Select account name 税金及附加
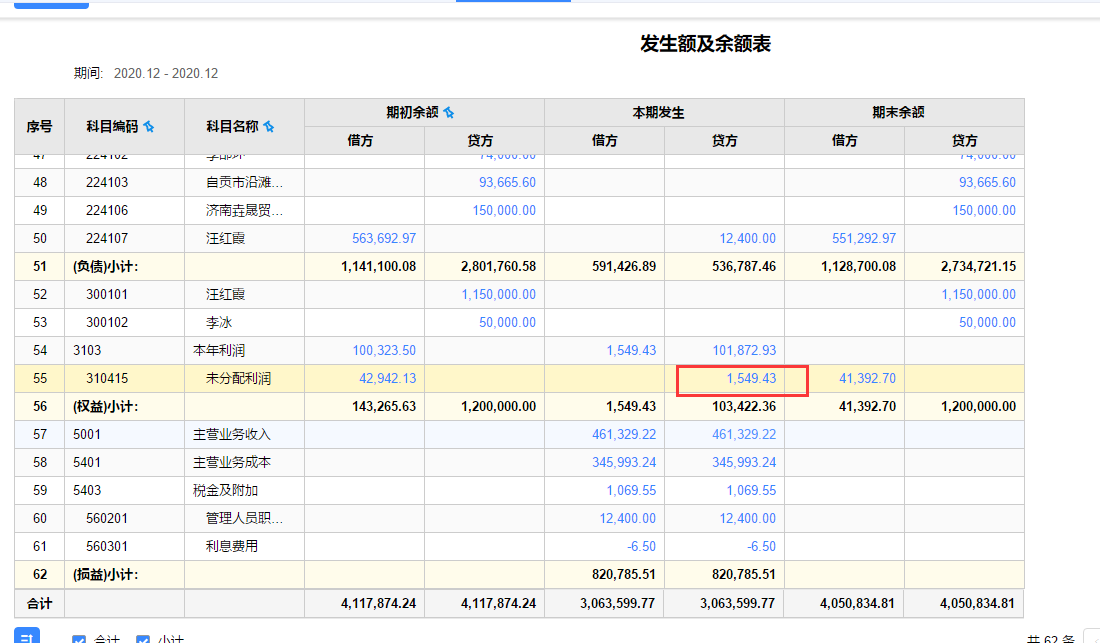Screen dimensions: 1100x643 (225, 491)
